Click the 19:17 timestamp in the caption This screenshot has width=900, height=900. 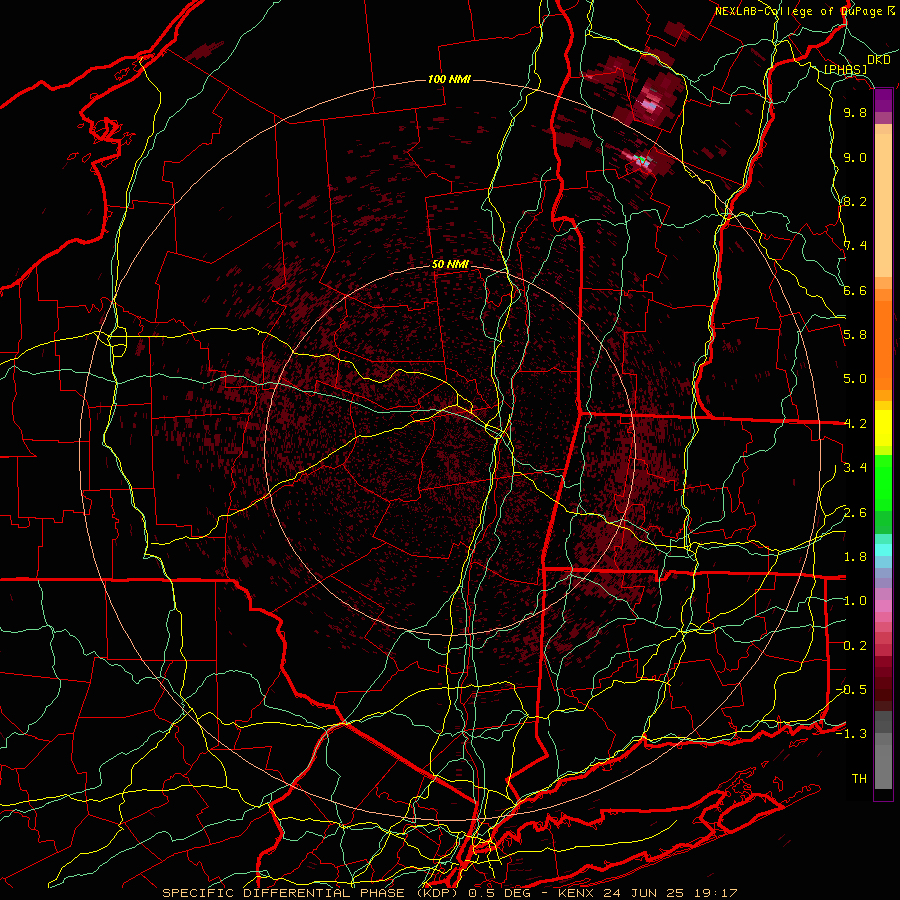[717, 893]
